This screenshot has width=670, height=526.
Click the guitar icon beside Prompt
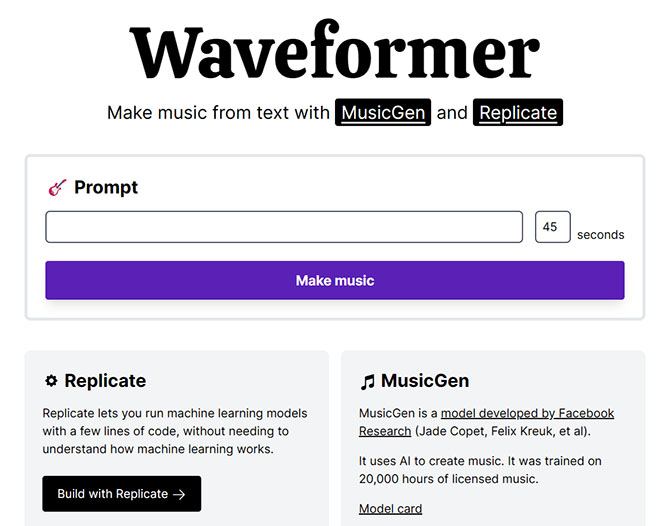pos(57,188)
